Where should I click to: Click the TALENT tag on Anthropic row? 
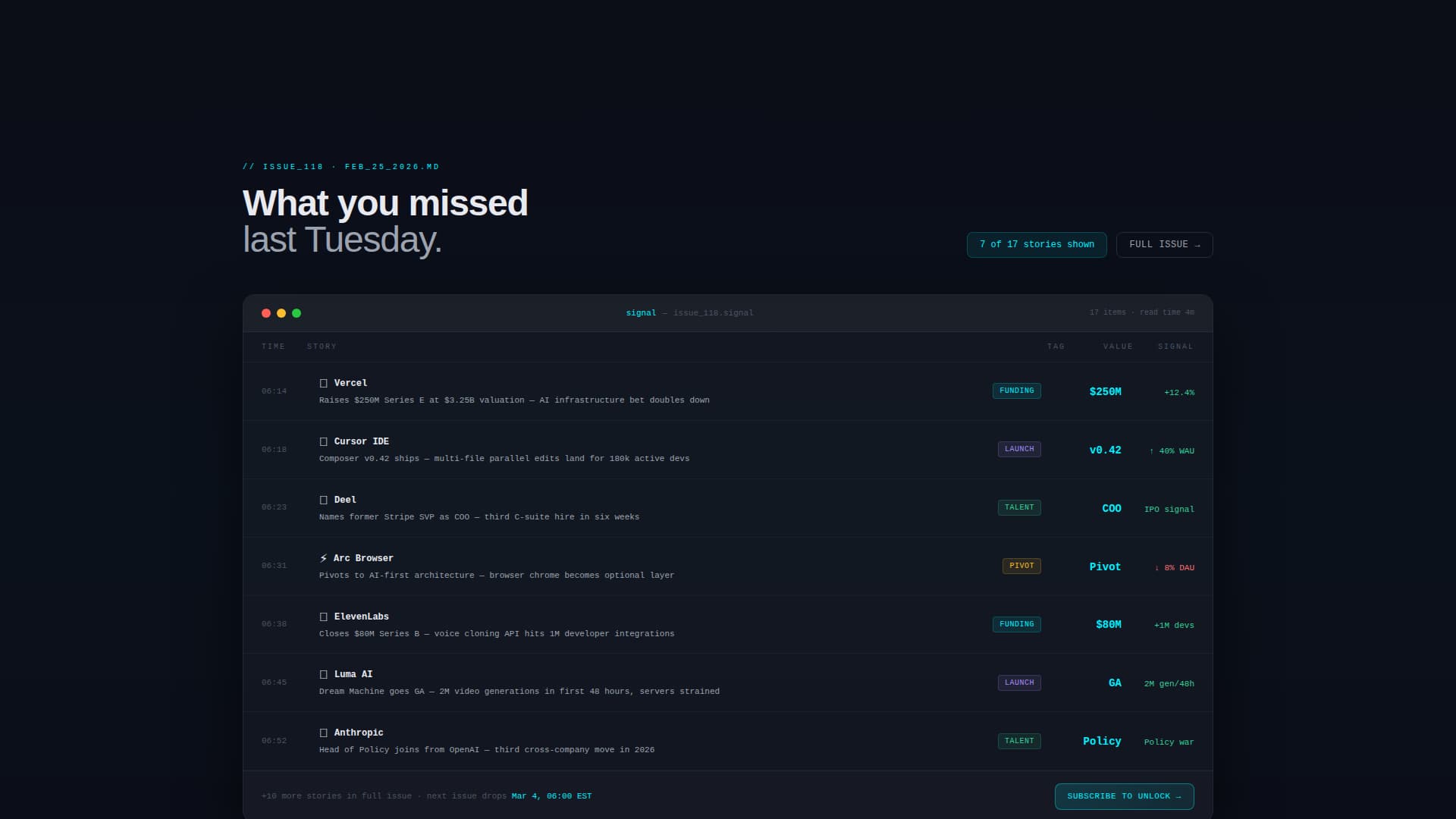click(1019, 742)
